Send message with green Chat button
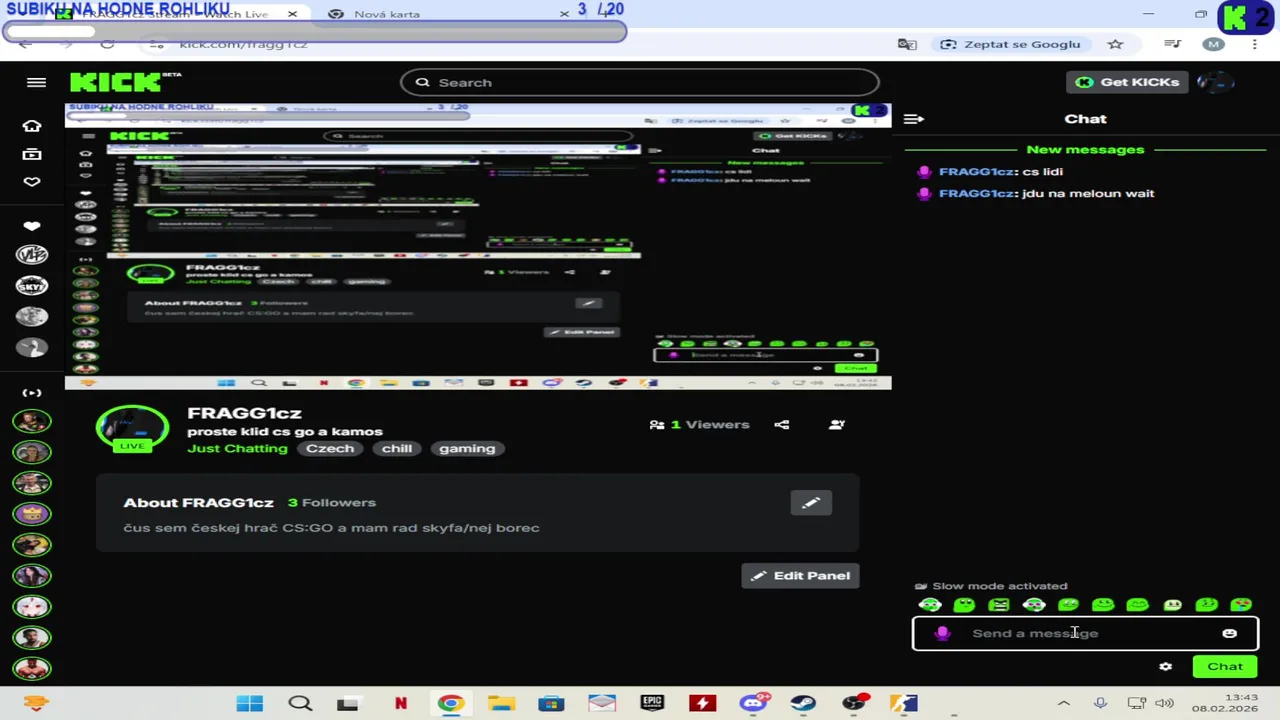 coord(1225,666)
